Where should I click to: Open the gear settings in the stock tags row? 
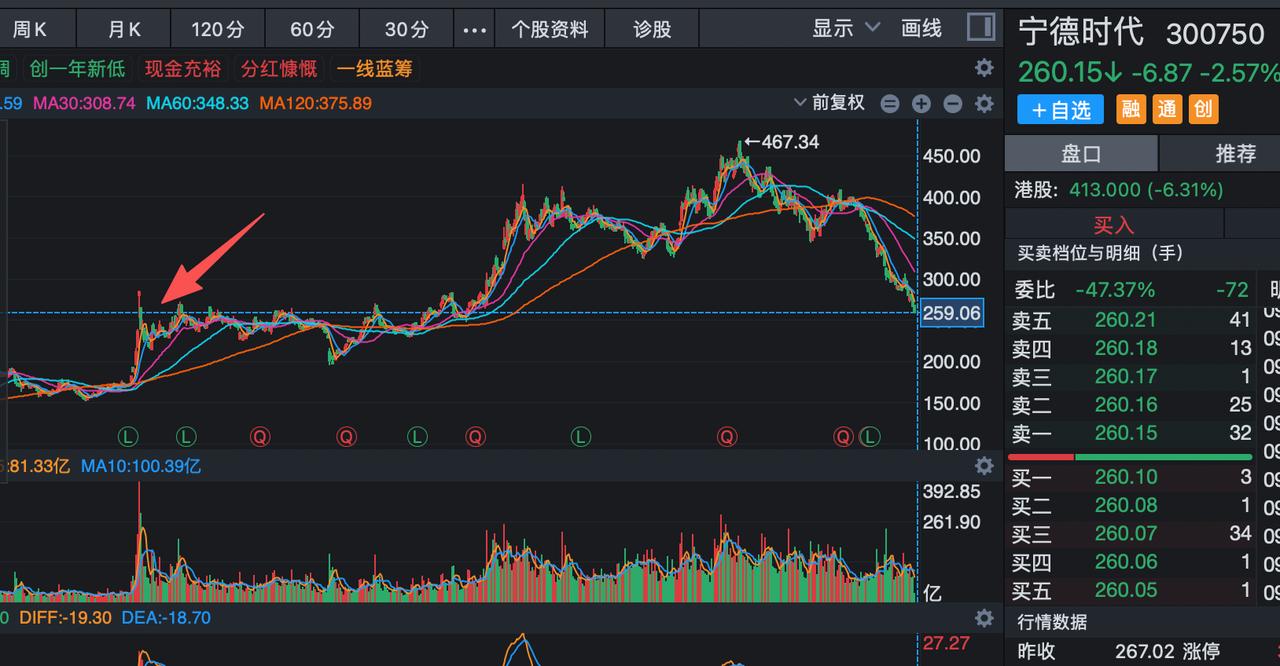(984, 68)
